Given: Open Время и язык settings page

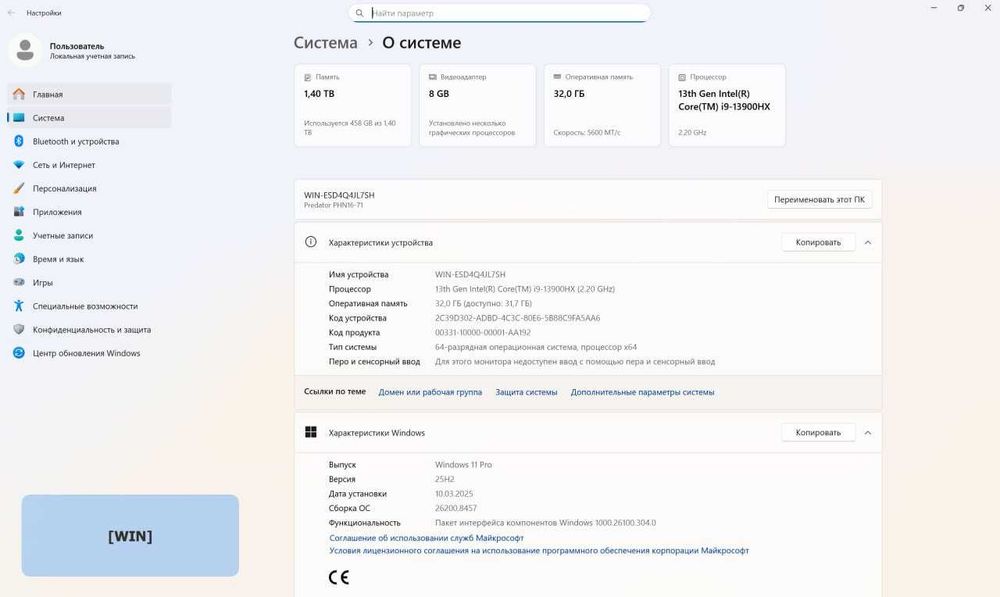Looking at the screenshot, I should [x=89, y=259].
